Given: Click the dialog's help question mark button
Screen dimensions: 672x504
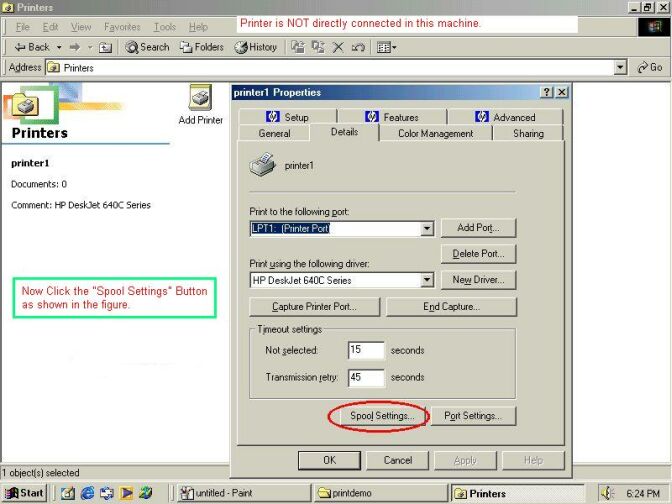Looking at the screenshot, I should click(547, 92).
